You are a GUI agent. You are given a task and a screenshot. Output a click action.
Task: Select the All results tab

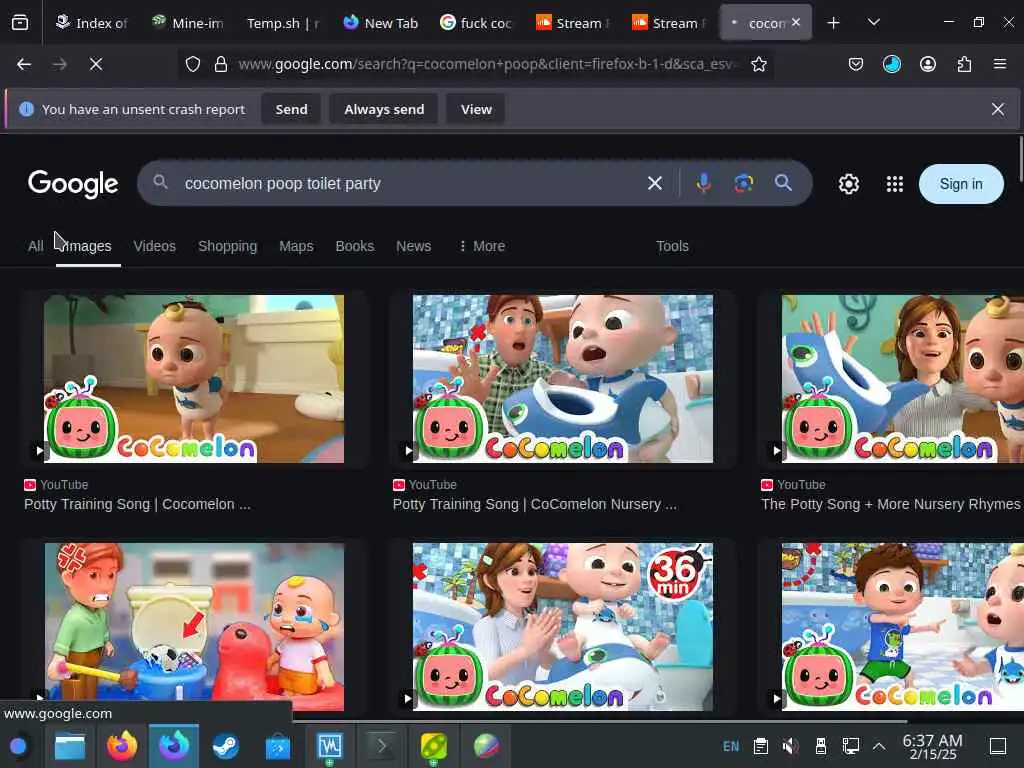[35, 246]
